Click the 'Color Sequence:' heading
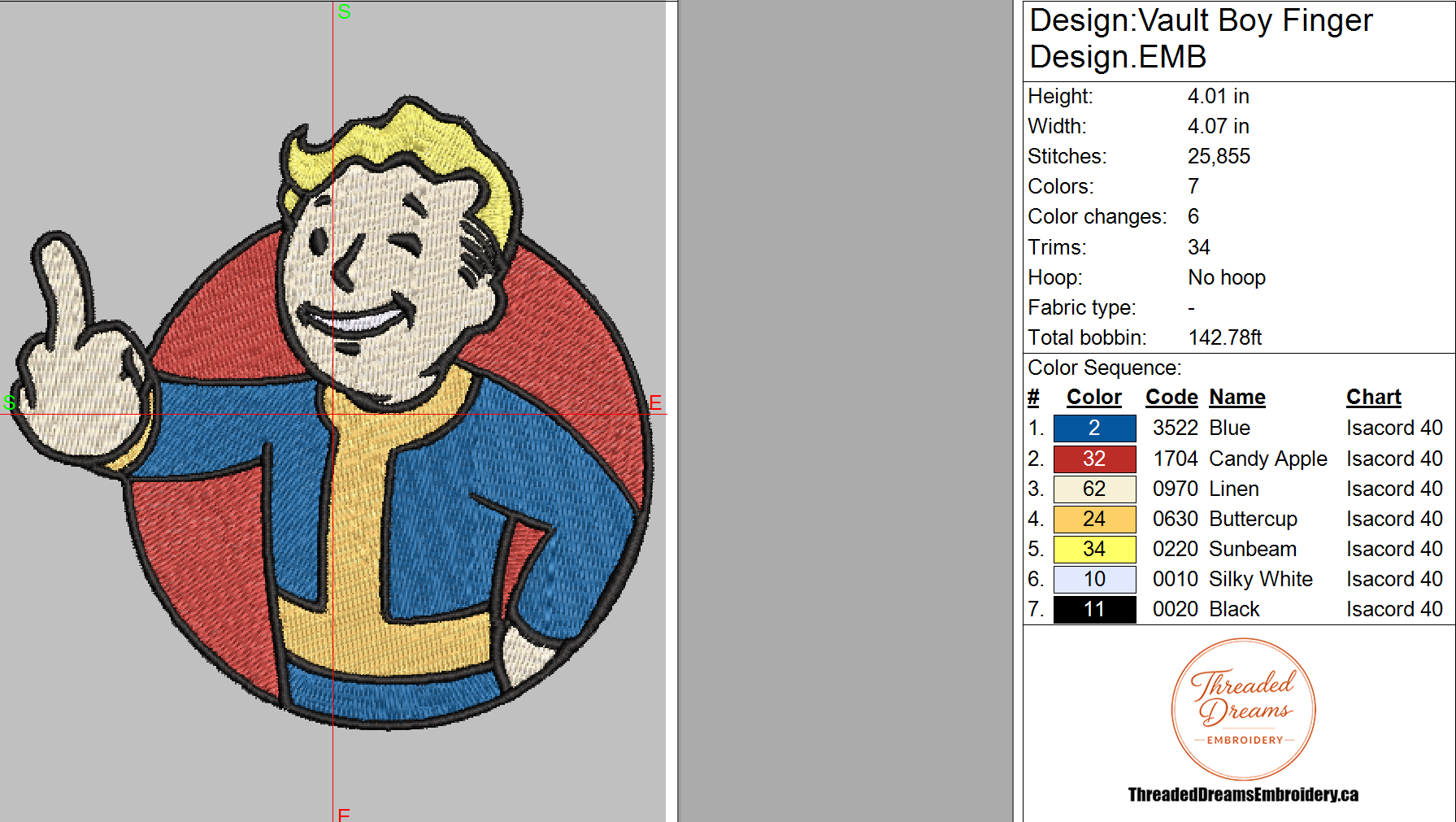 1104,368
